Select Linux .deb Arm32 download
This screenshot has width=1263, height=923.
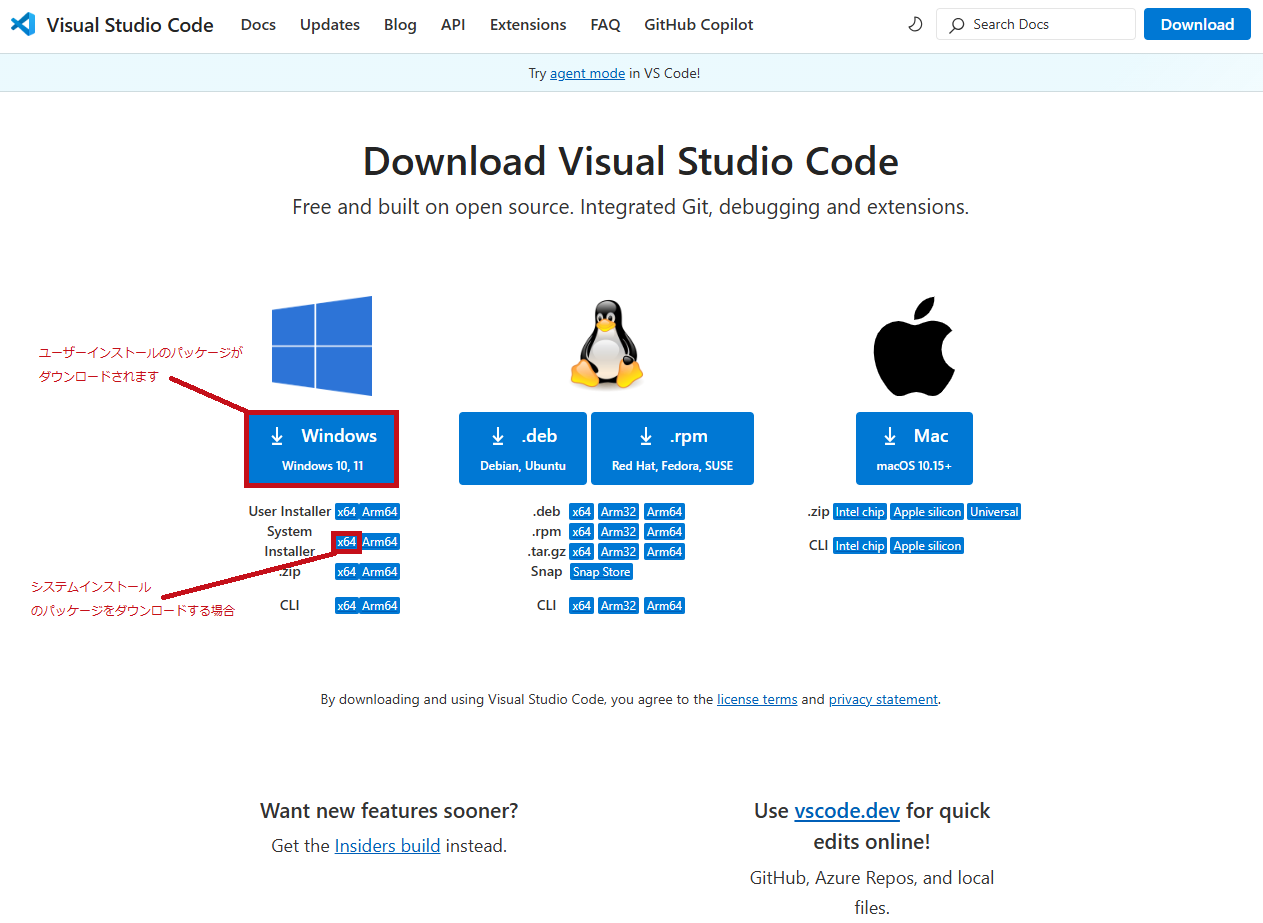(619, 512)
